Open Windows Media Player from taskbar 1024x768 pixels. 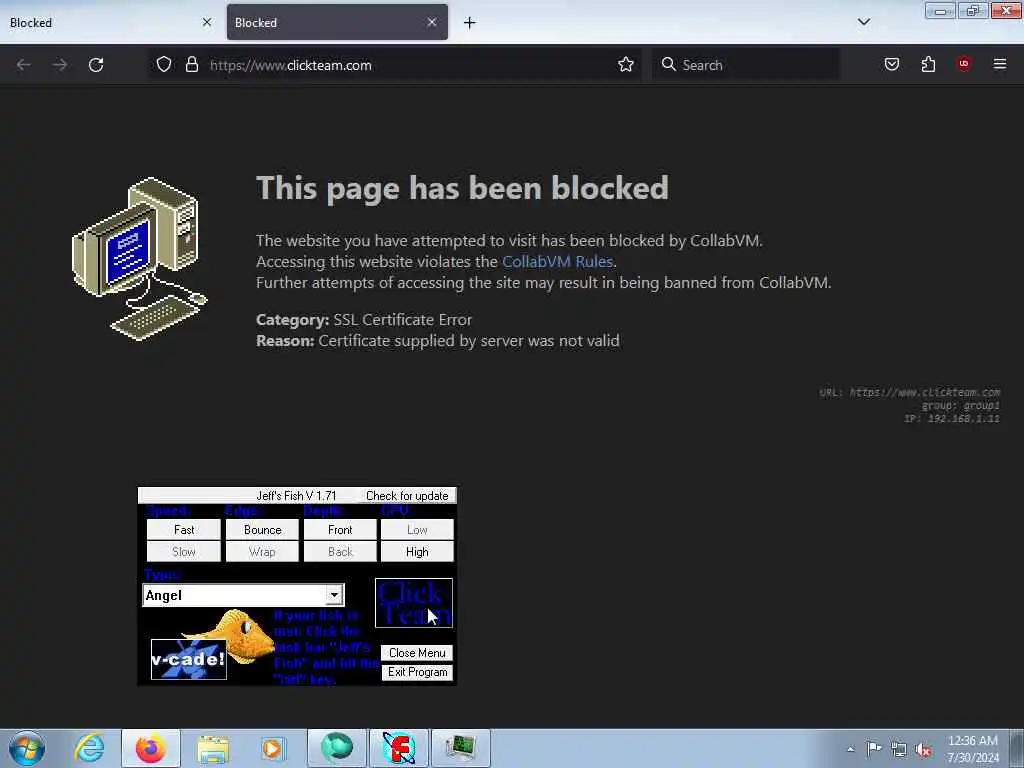[x=273, y=748]
